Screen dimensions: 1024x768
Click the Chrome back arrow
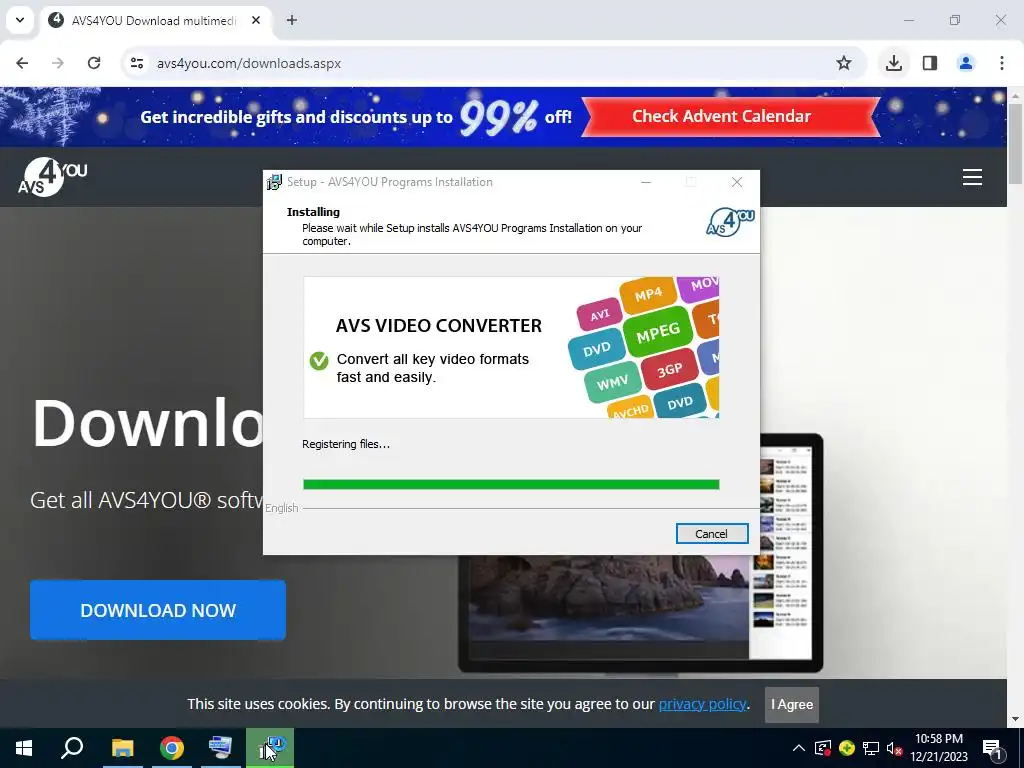tap(22, 63)
